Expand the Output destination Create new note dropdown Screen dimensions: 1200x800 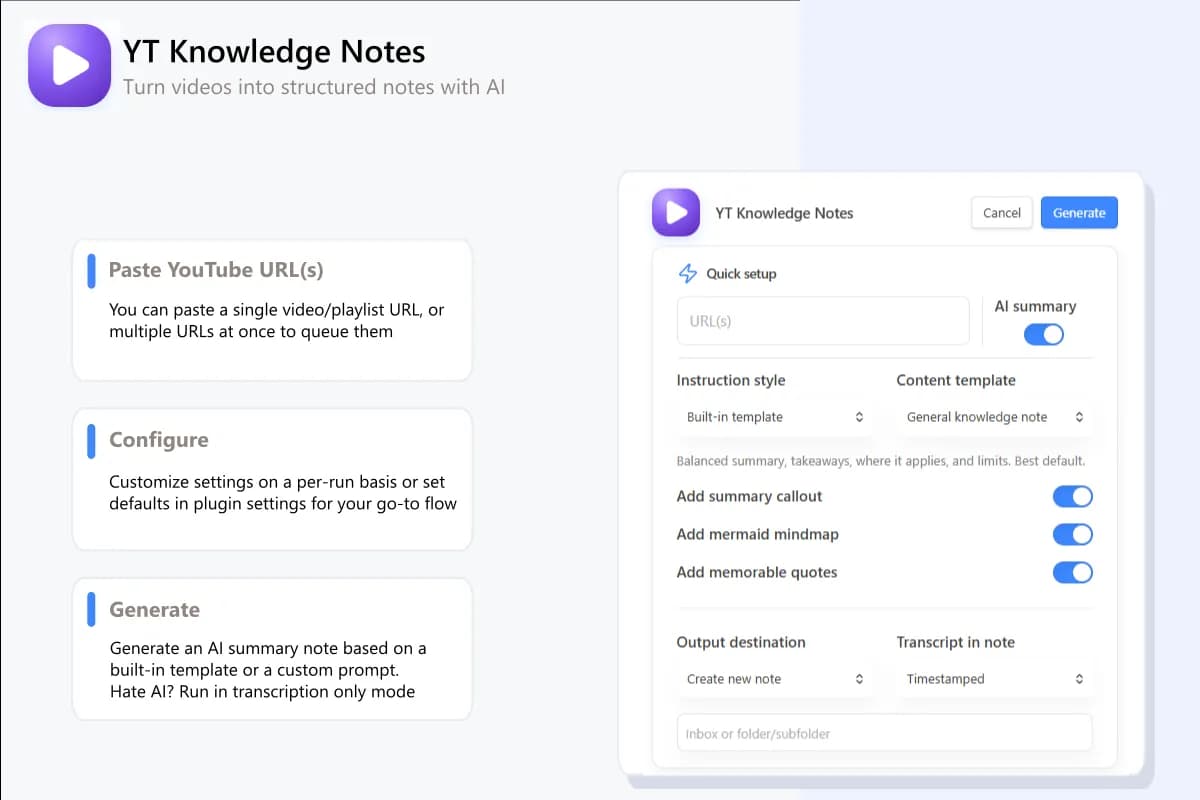(x=775, y=679)
